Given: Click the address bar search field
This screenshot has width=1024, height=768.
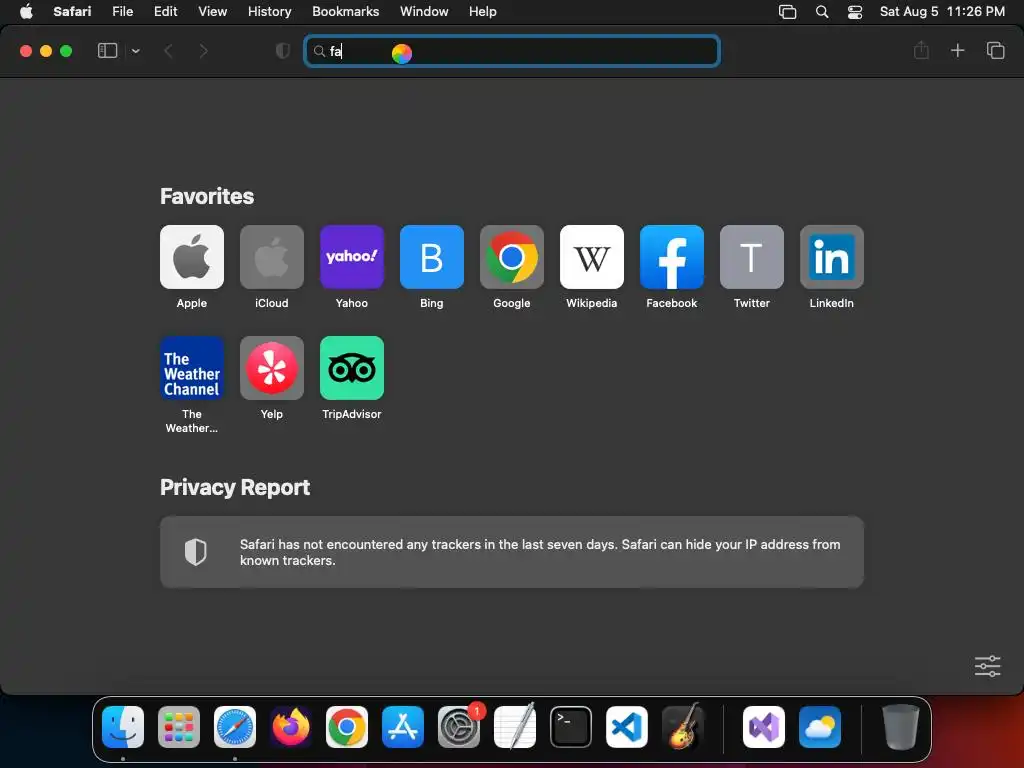Looking at the screenshot, I should (511, 51).
